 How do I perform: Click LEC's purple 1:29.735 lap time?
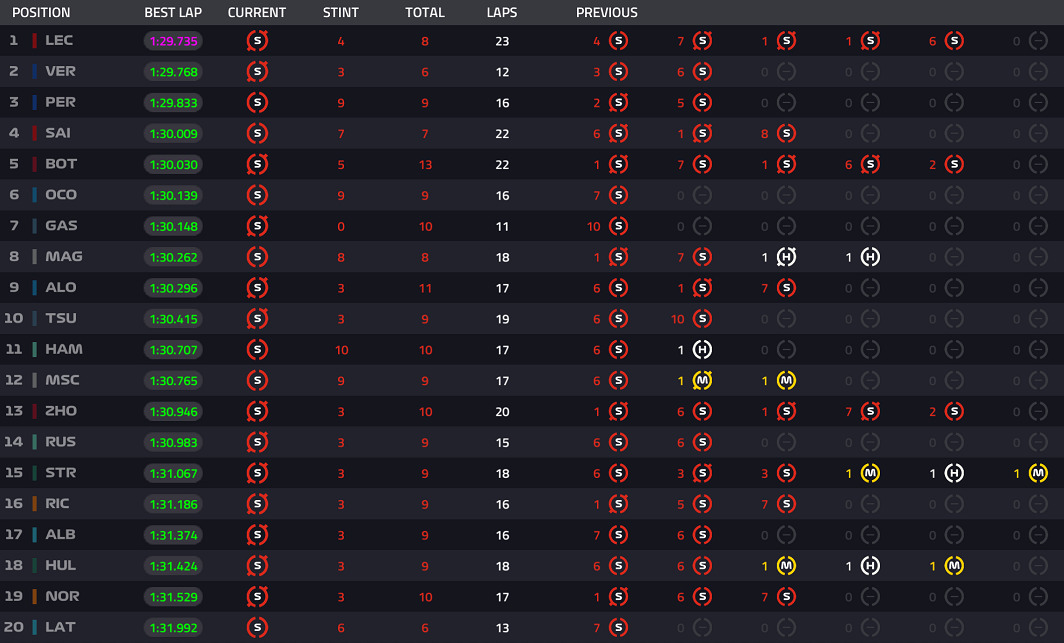click(x=174, y=41)
